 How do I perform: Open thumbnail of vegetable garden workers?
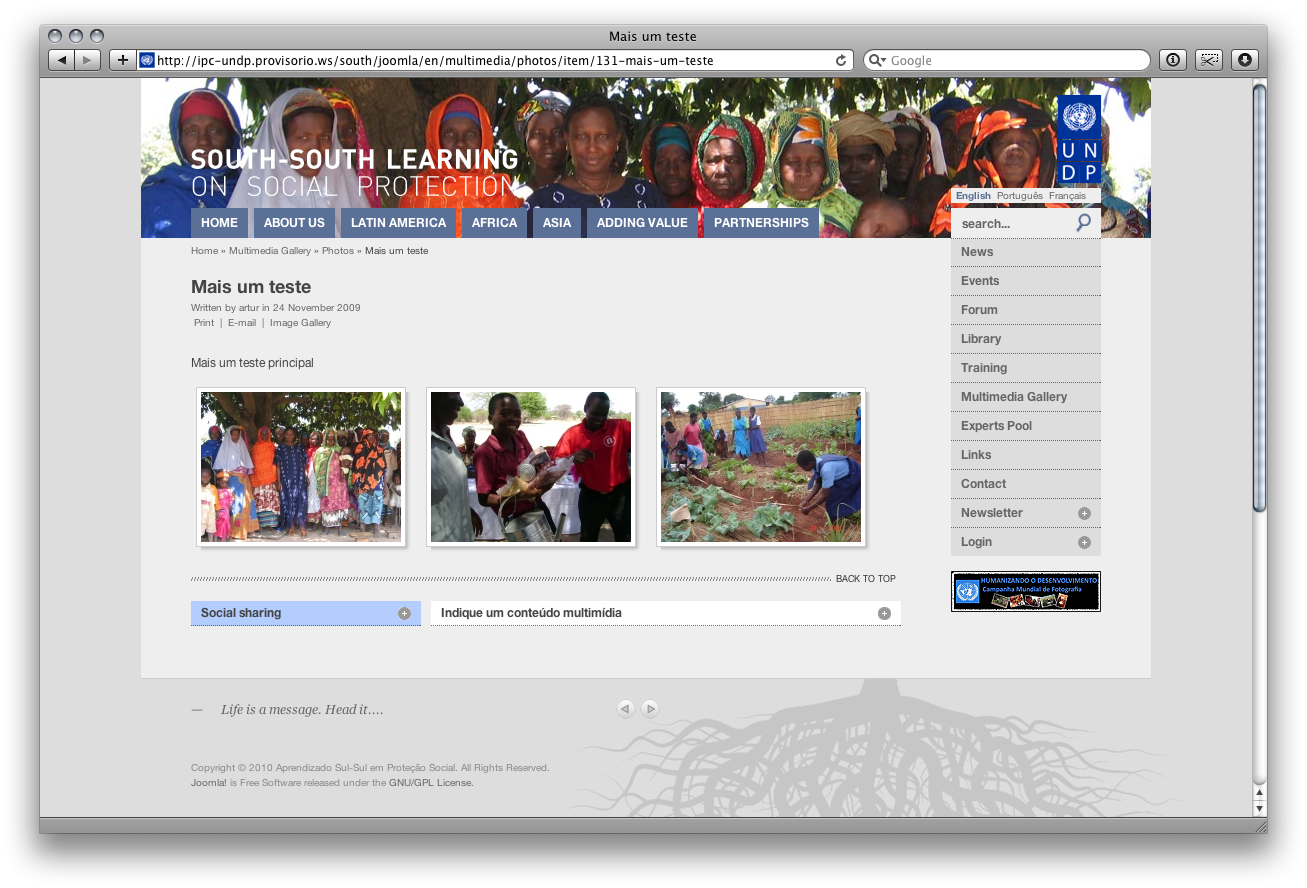pyautogui.click(x=761, y=467)
